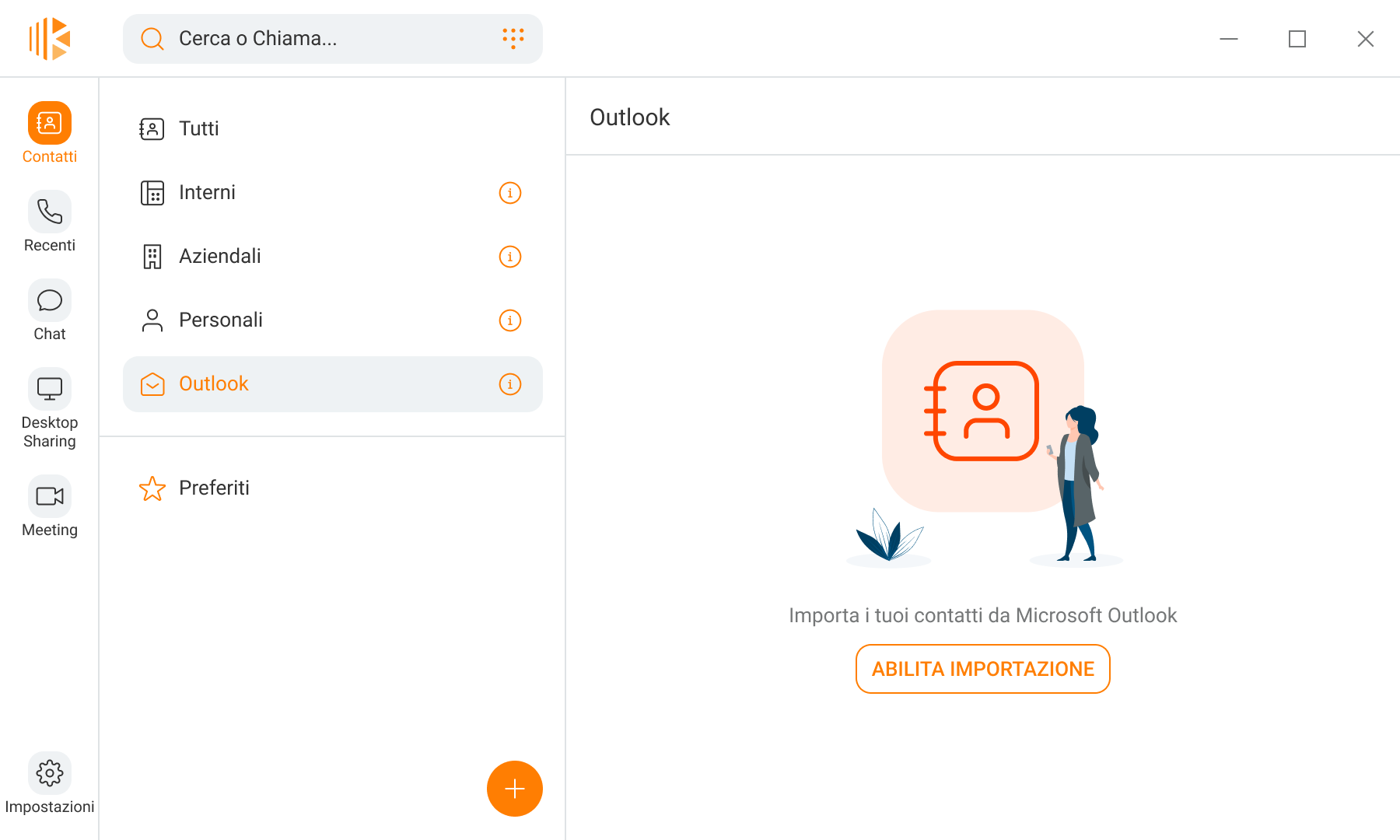Click the ABILITA IMPORTAZIONE button
This screenshot has width=1400, height=840.
pyautogui.click(x=983, y=669)
